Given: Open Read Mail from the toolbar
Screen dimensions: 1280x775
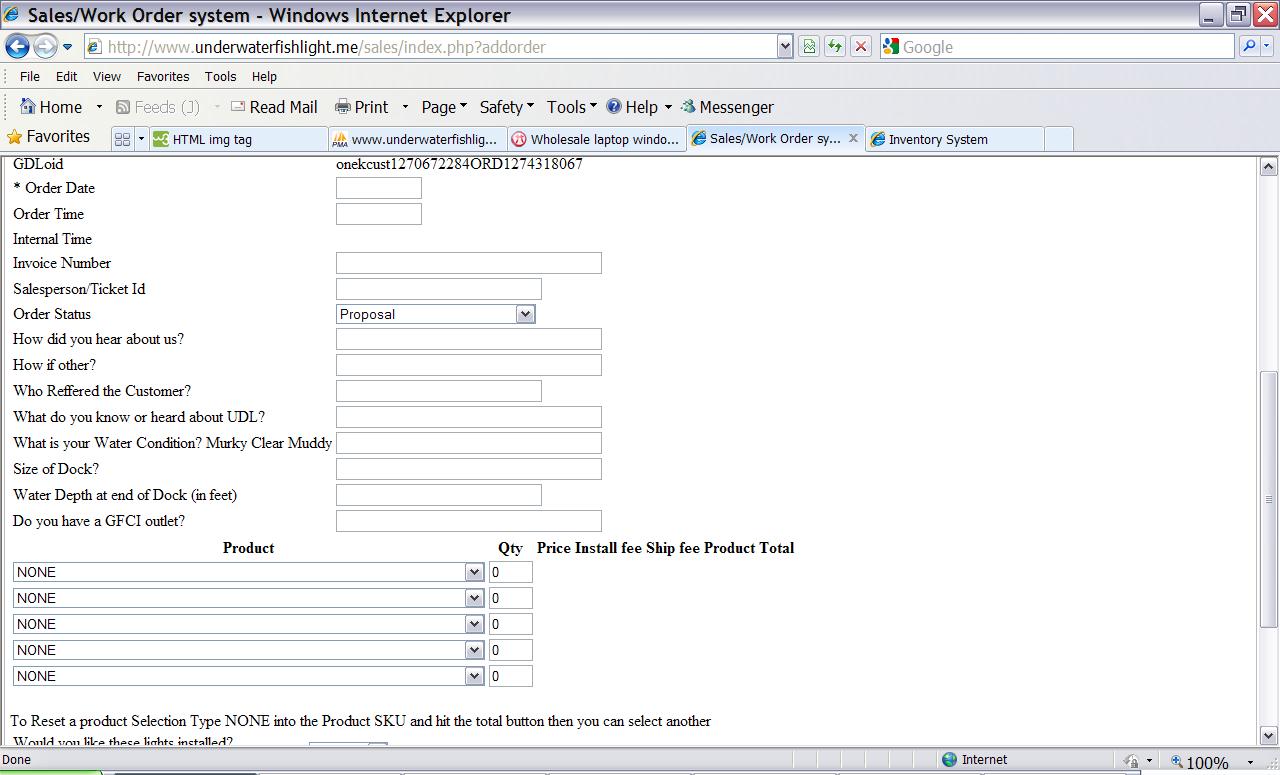Looking at the screenshot, I should (273, 107).
